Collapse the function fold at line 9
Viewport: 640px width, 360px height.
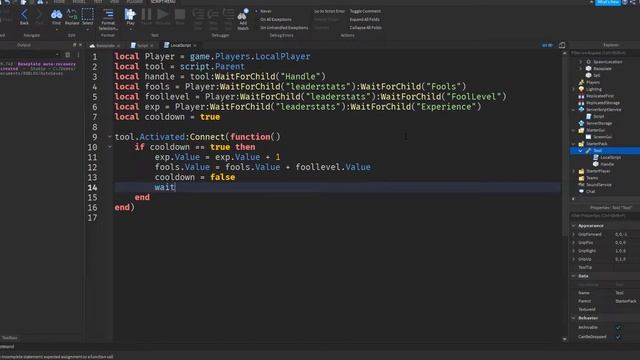point(109,137)
